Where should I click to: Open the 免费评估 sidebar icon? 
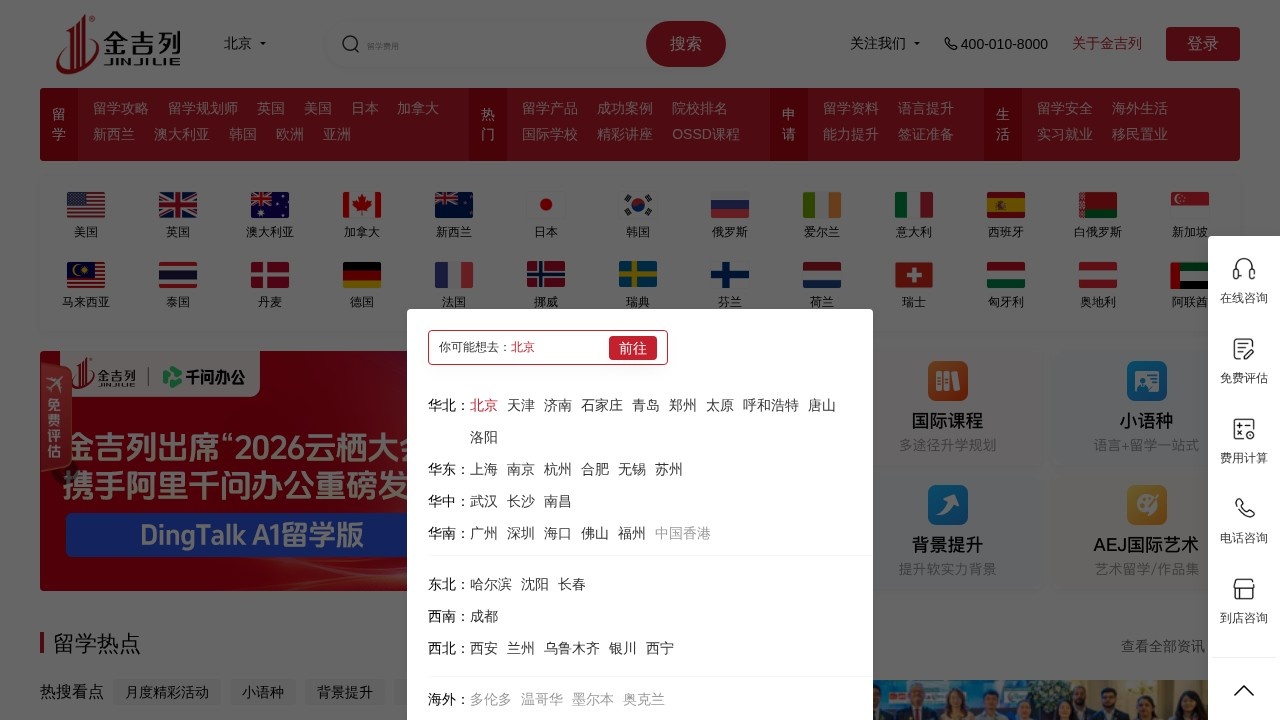click(x=1244, y=349)
